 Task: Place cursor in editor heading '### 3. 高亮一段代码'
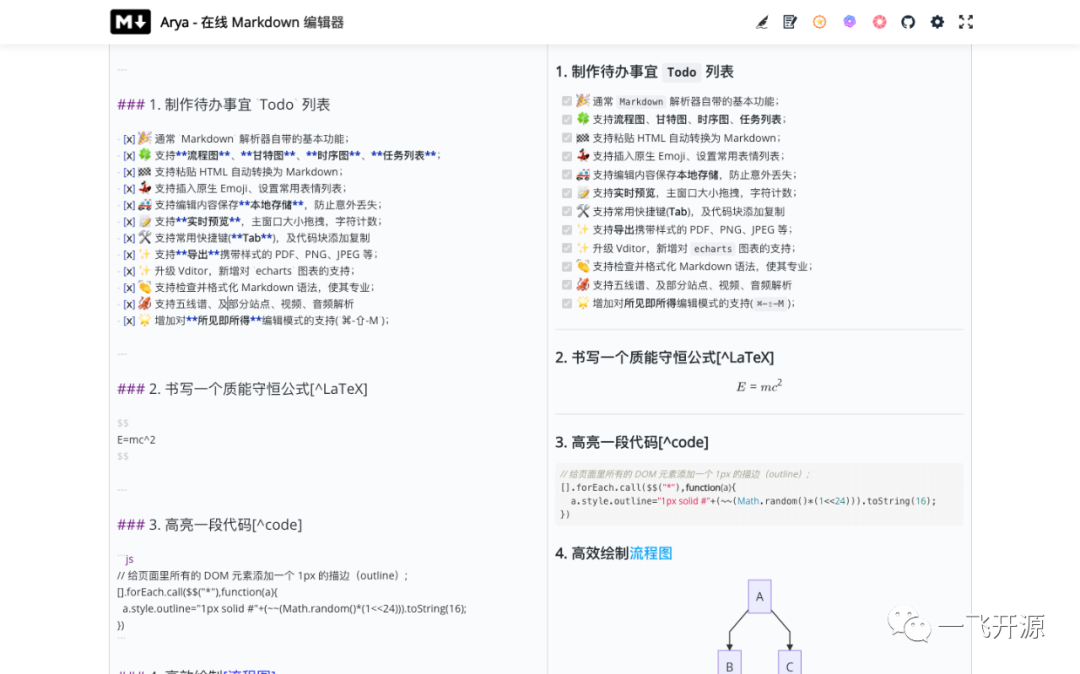point(209,525)
